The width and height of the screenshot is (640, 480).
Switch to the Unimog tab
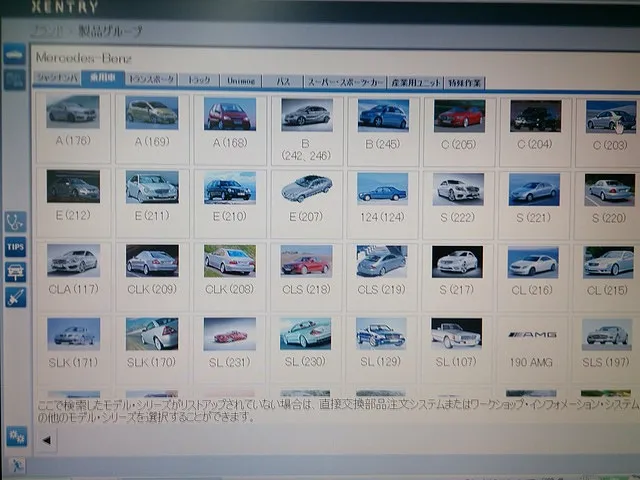[x=241, y=81]
